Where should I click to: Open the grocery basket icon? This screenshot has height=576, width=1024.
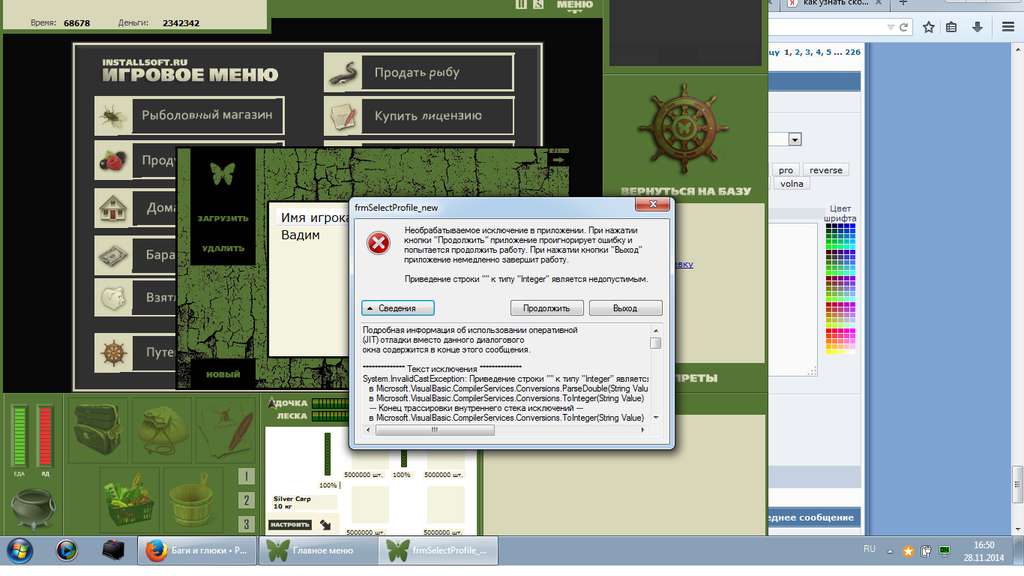[x=128, y=499]
